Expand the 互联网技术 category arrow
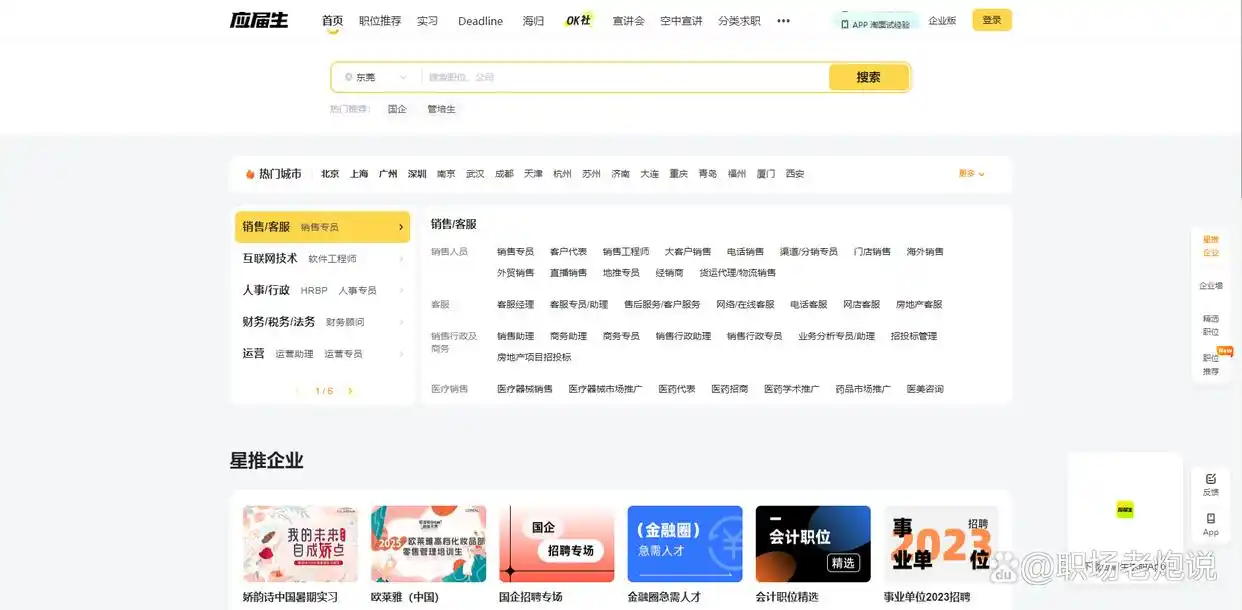The image size is (1242, 610). [x=402, y=258]
